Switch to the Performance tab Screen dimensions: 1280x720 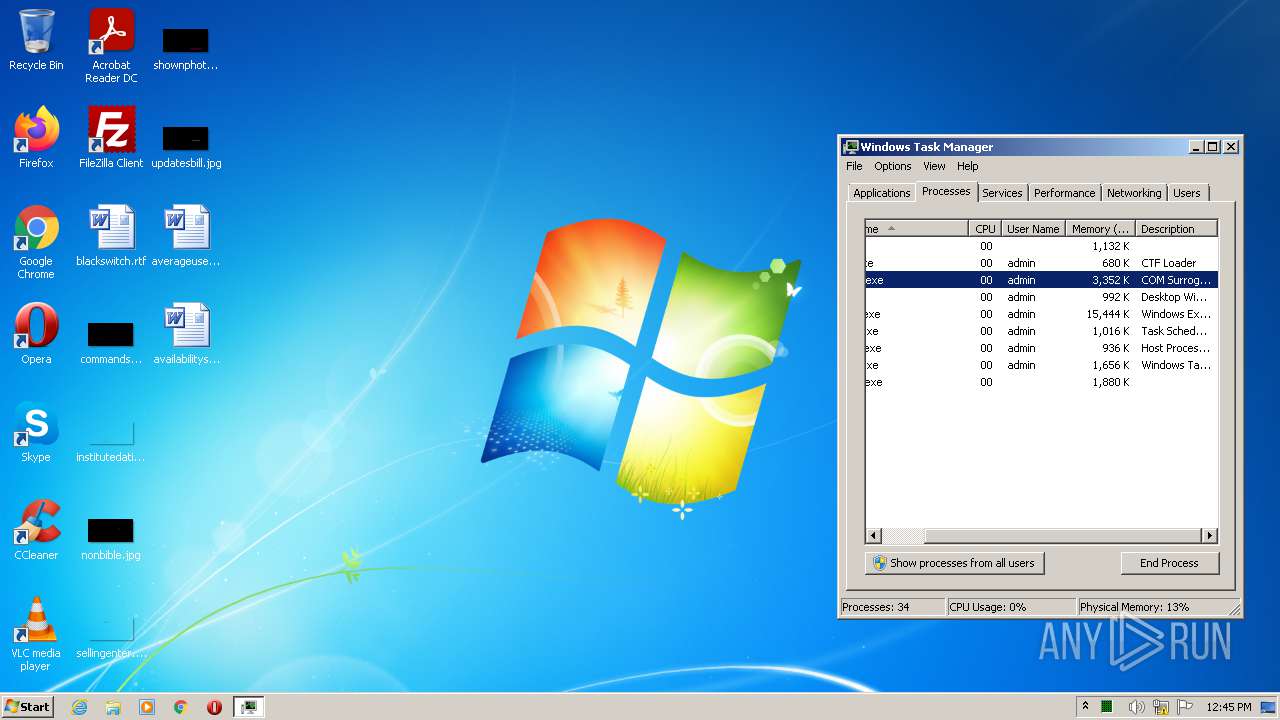(x=1064, y=193)
